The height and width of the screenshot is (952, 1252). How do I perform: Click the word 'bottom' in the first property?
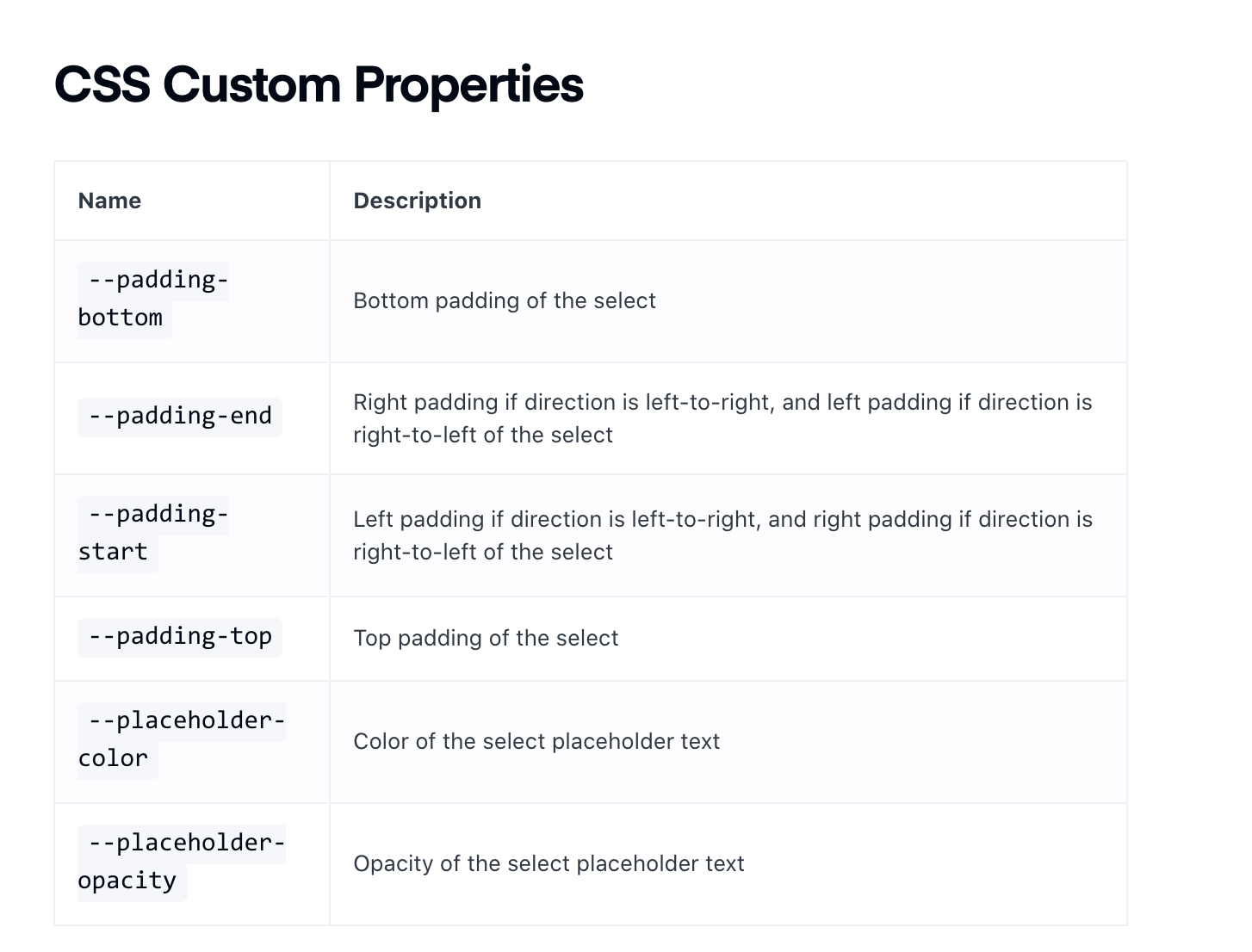pyautogui.click(x=121, y=318)
